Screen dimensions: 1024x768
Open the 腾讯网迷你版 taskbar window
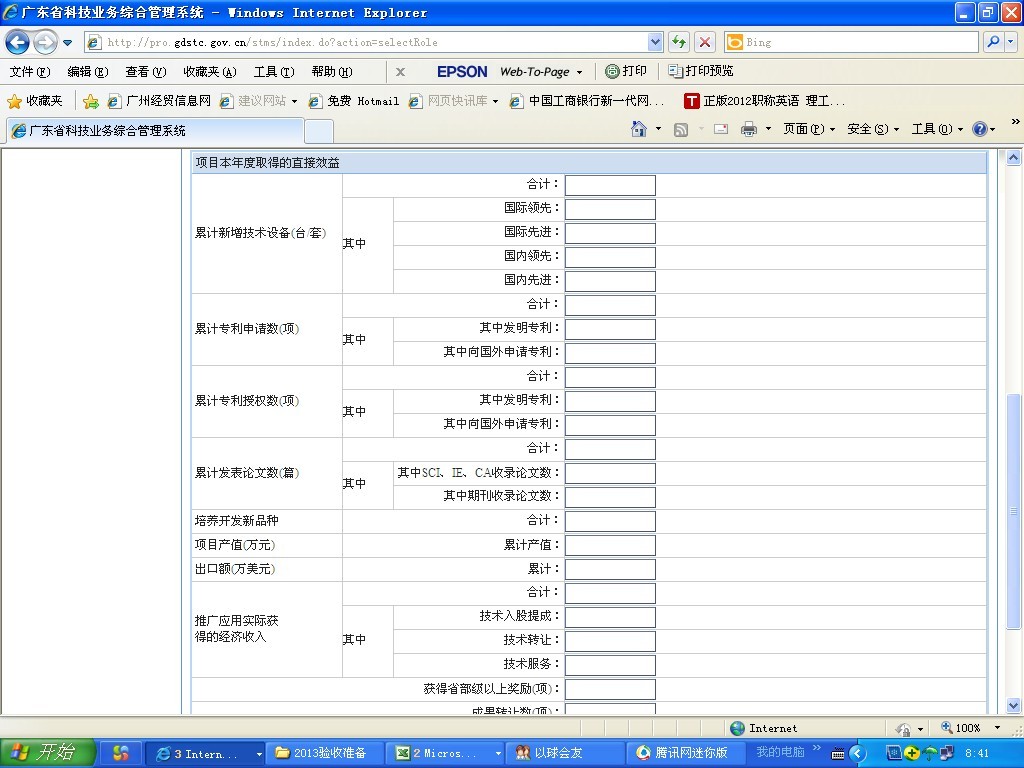[686, 753]
